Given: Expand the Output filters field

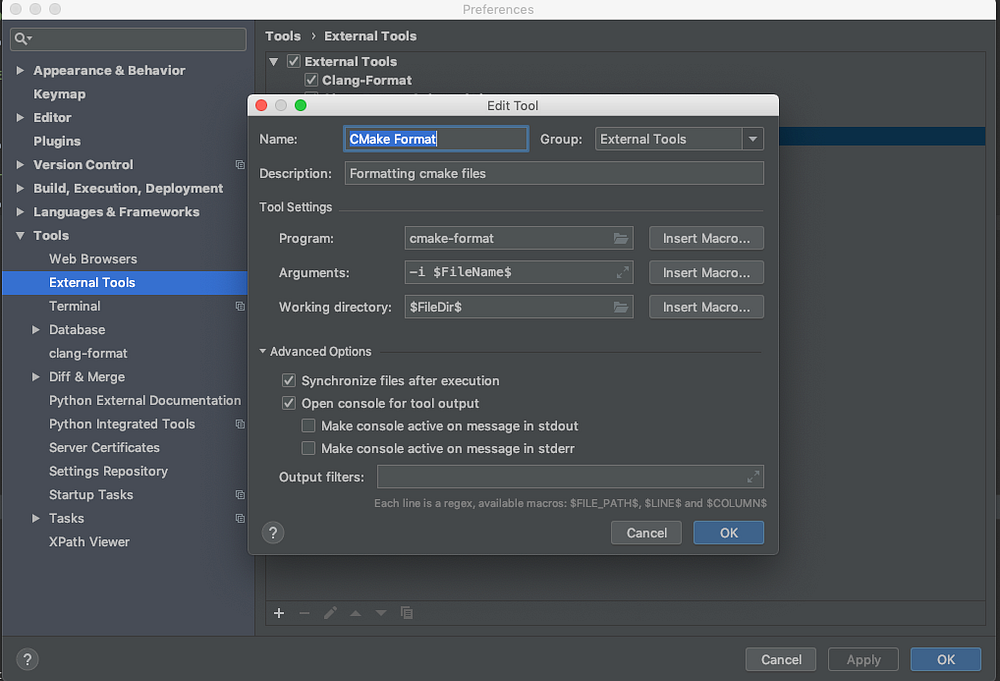Looking at the screenshot, I should (x=753, y=476).
